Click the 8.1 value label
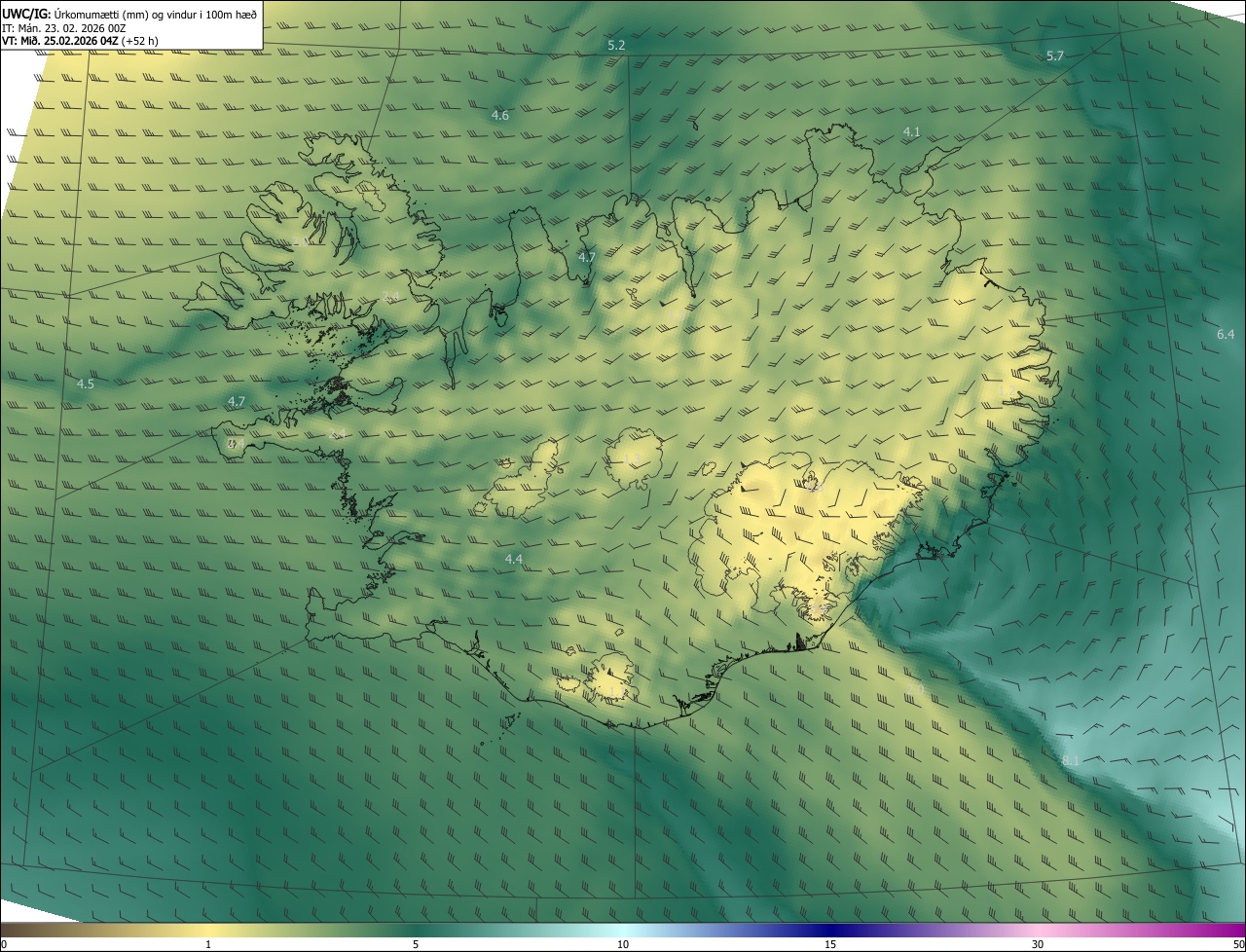Screen dimensions: 1246x952 pos(1071,760)
